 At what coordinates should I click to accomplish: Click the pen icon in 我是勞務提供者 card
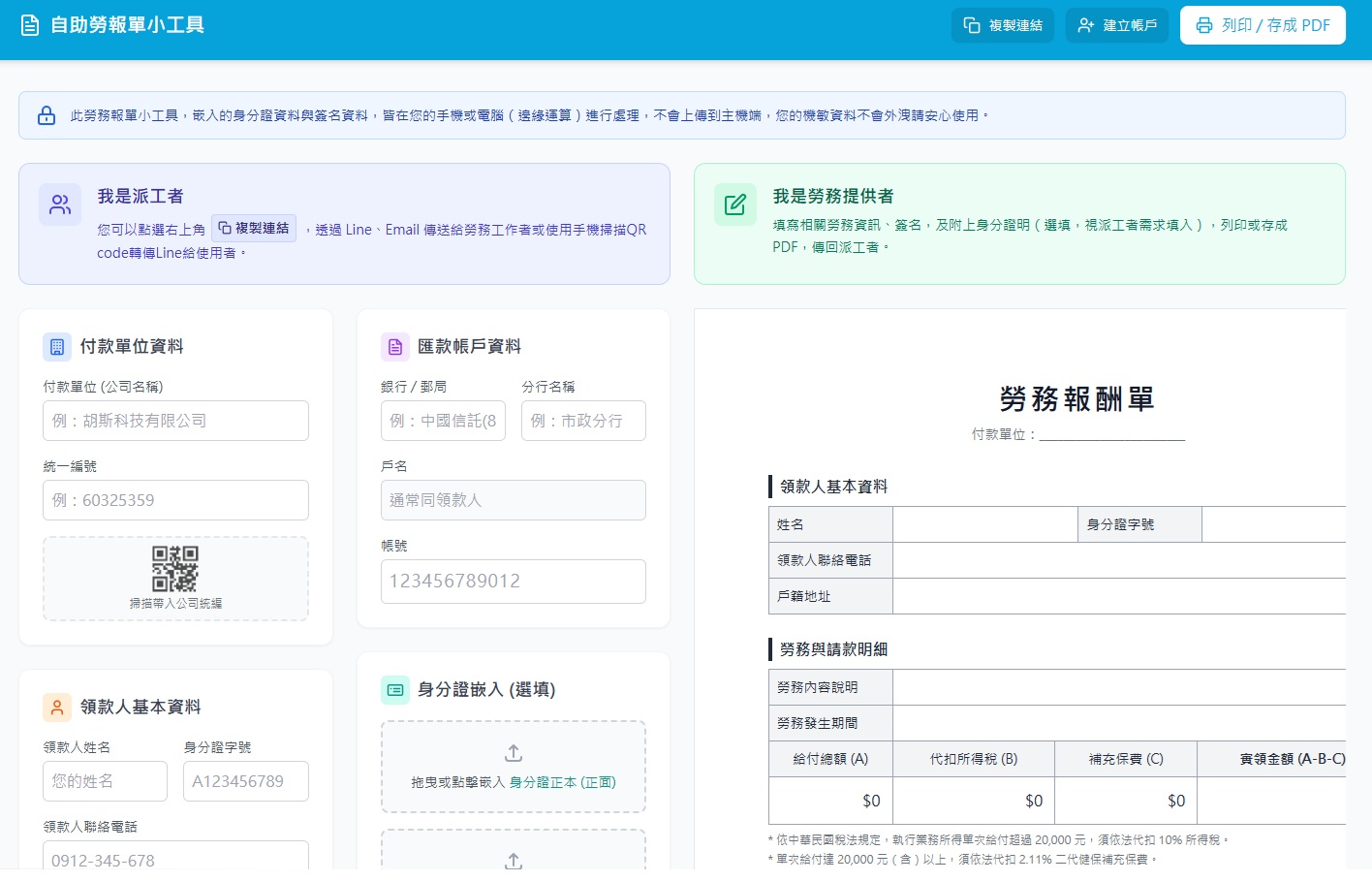pos(735,205)
